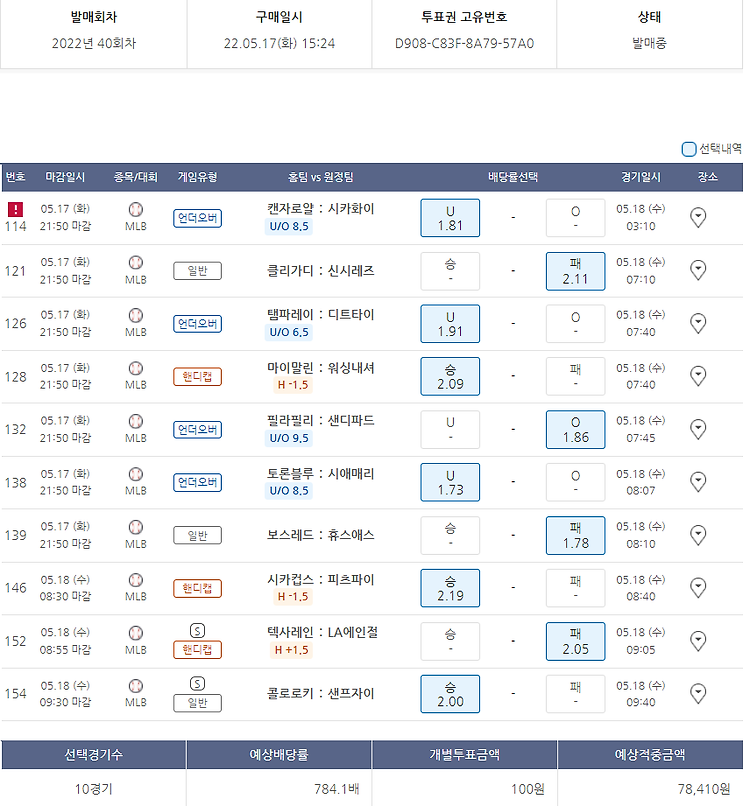Screen dimensions: 750x806
Task: Click baseball icon in match 152 row
Action: pyautogui.click(x=136, y=633)
